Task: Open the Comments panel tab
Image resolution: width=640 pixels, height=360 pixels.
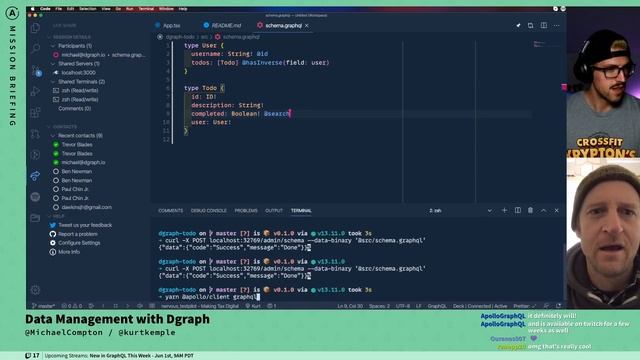Action: [x=171, y=211]
